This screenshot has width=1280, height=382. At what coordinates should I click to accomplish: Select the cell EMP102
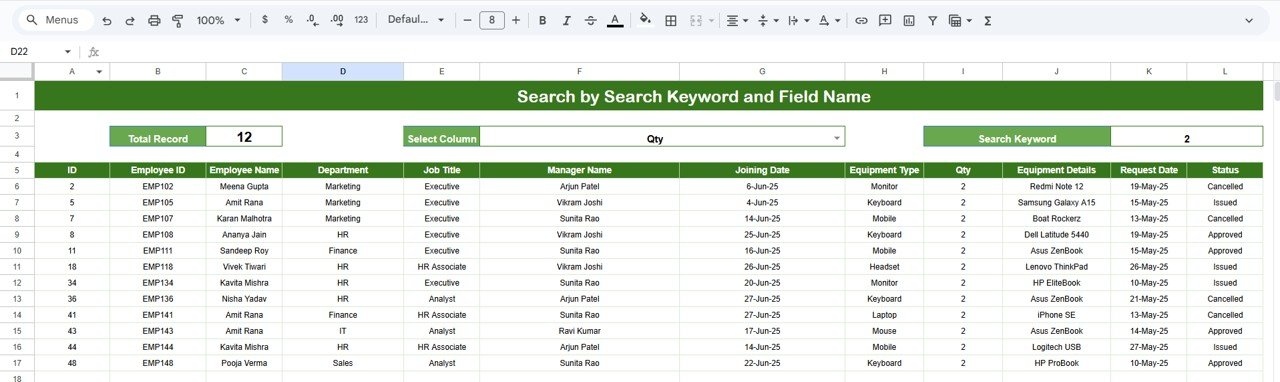158,186
